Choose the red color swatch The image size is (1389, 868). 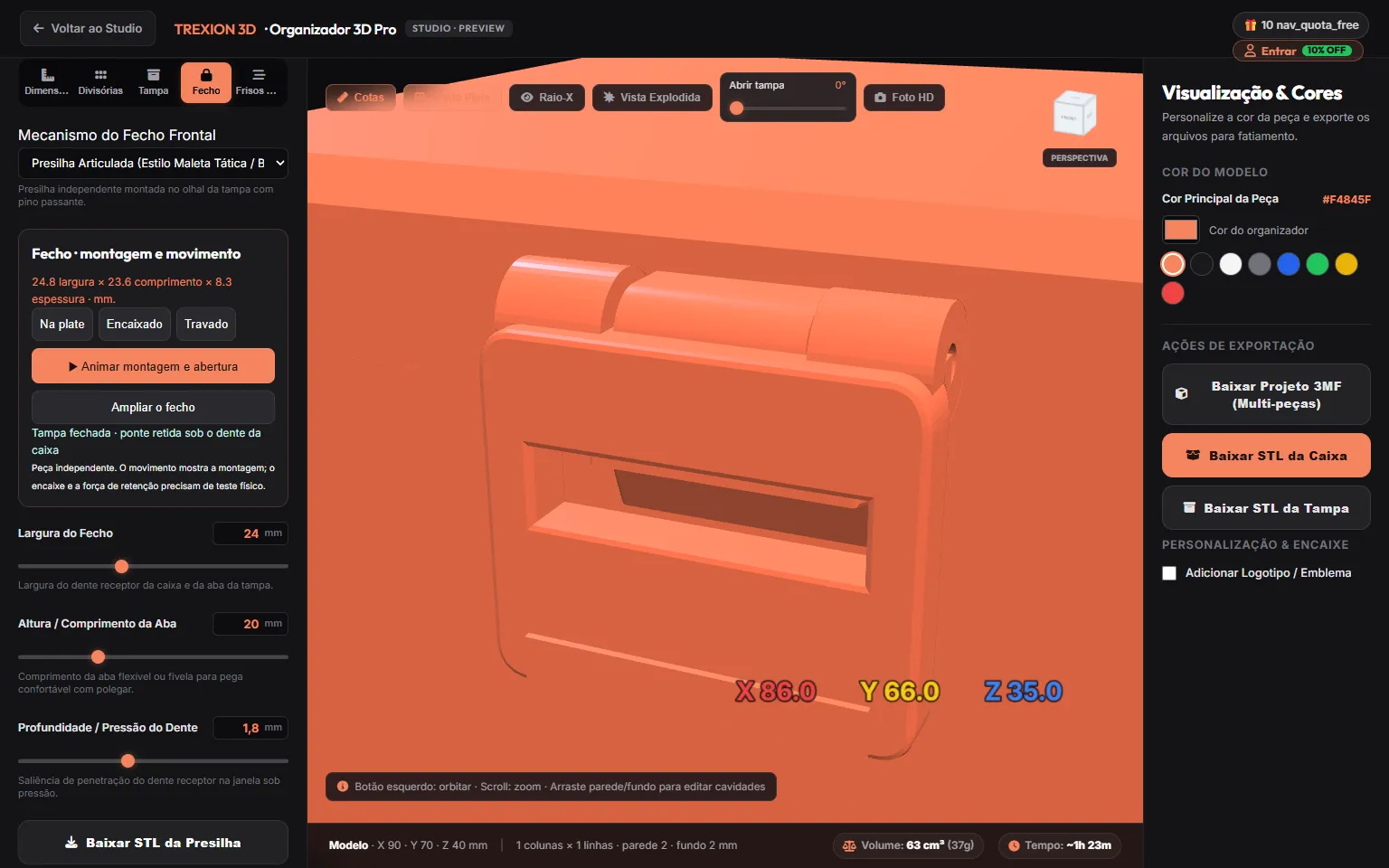1173,293
